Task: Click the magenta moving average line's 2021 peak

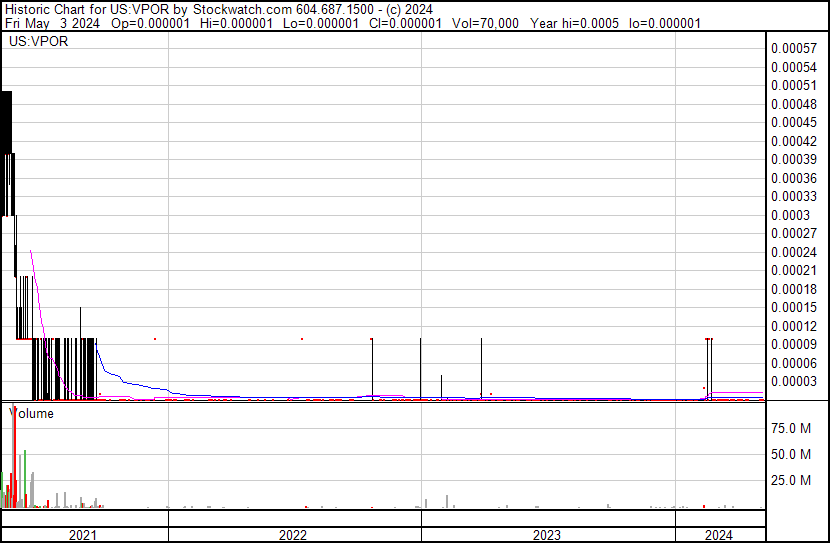Action: click(31, 251)
